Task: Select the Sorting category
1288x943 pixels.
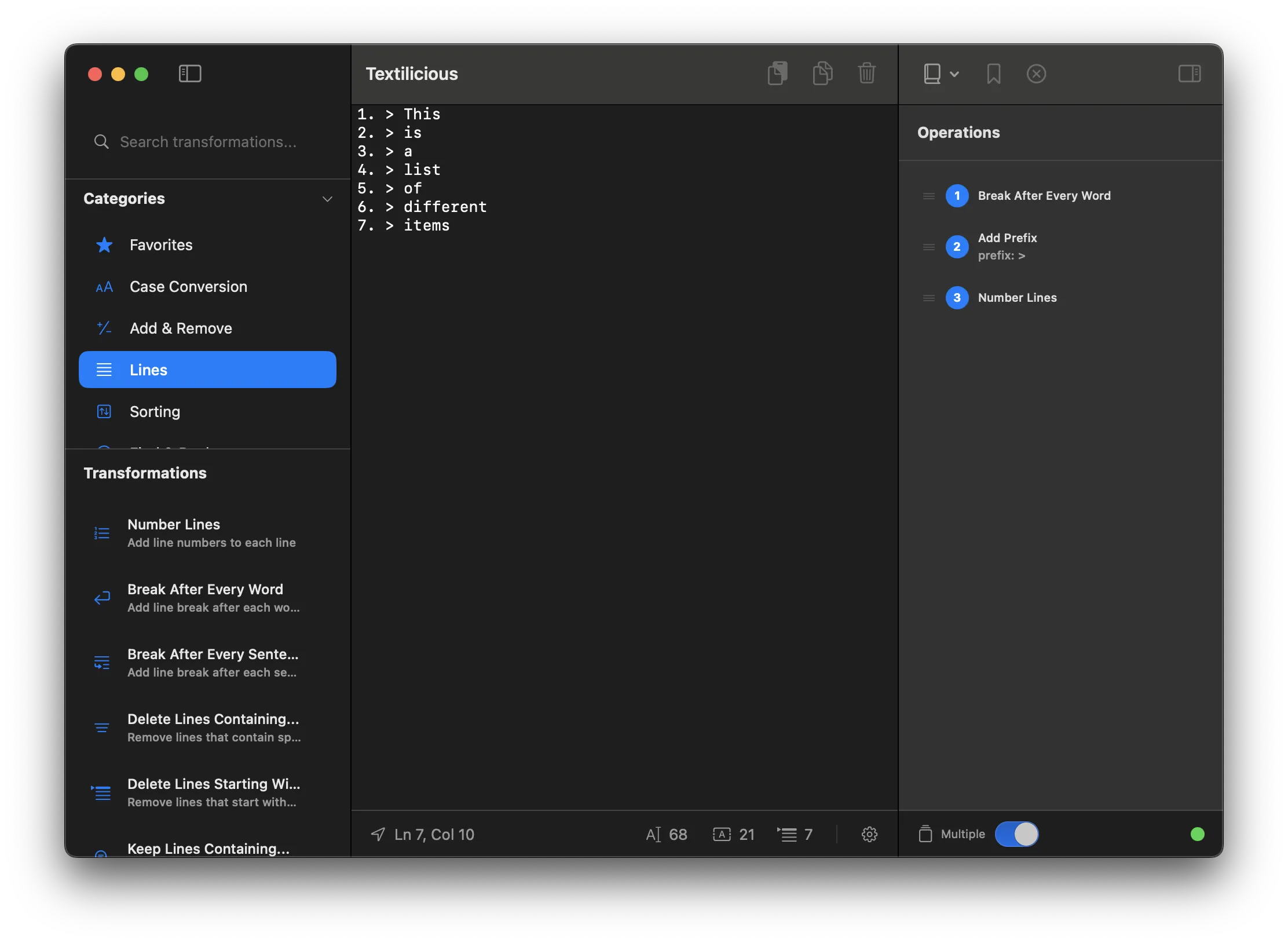Action: coord(155,412)
